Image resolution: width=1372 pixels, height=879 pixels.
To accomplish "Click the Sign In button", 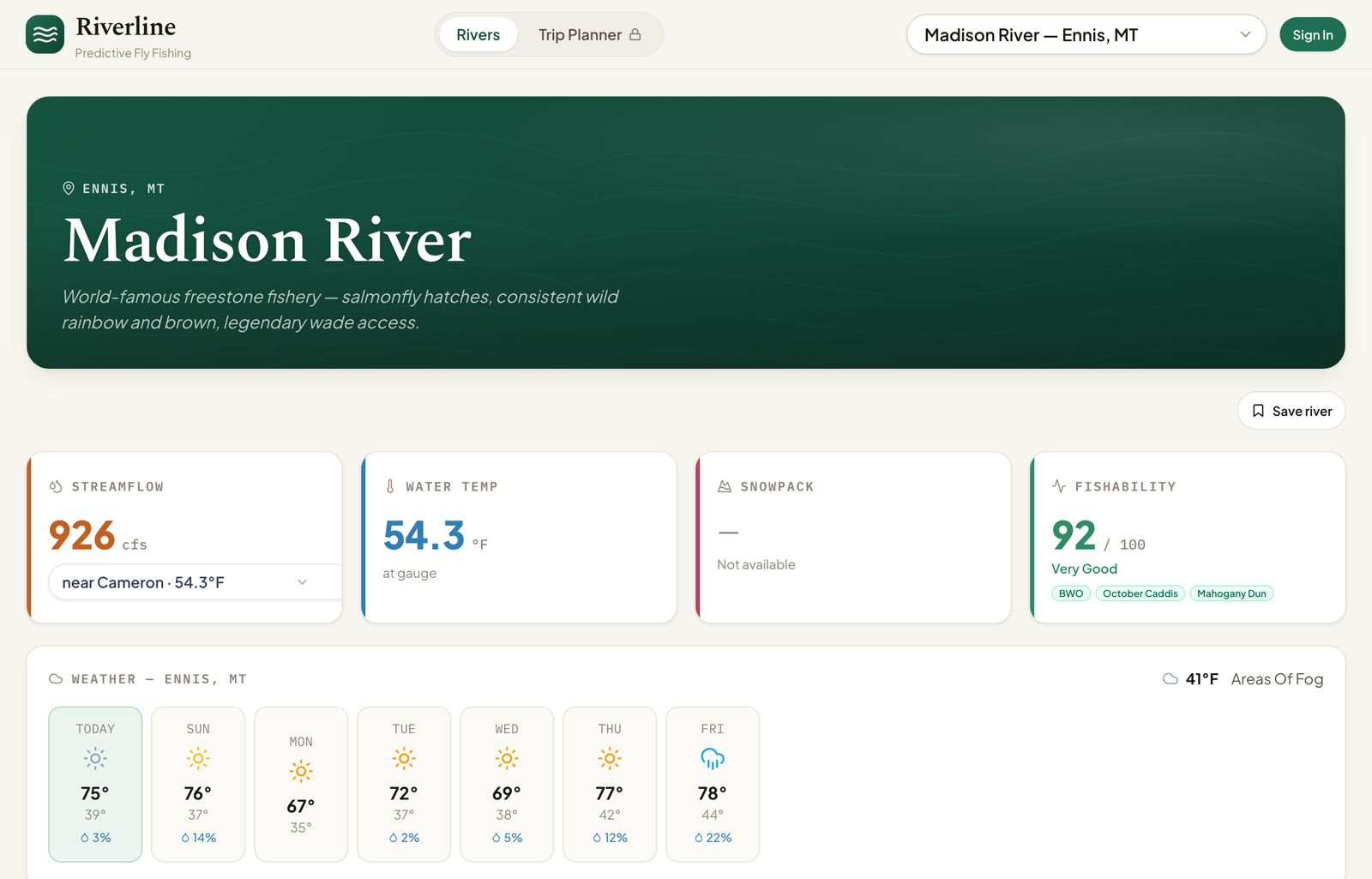I will [1312, 35].
